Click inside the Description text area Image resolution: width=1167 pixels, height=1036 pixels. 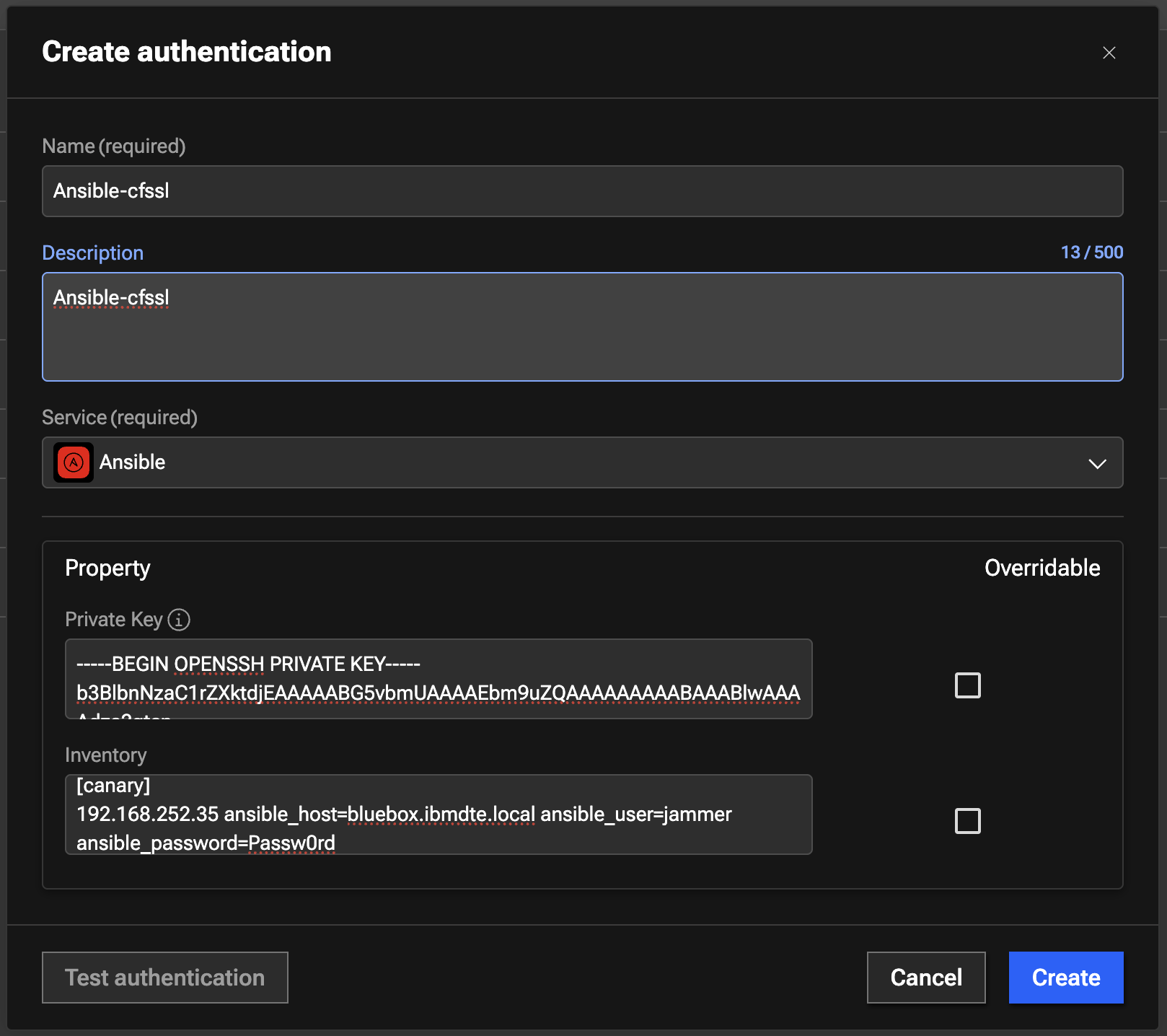coord(582,327)
